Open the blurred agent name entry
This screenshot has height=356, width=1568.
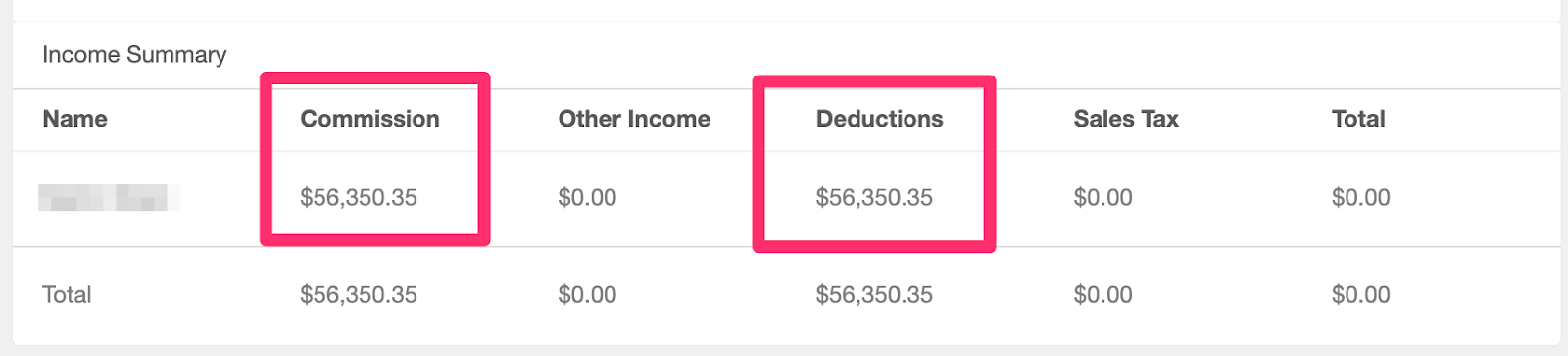click(109, 197)
